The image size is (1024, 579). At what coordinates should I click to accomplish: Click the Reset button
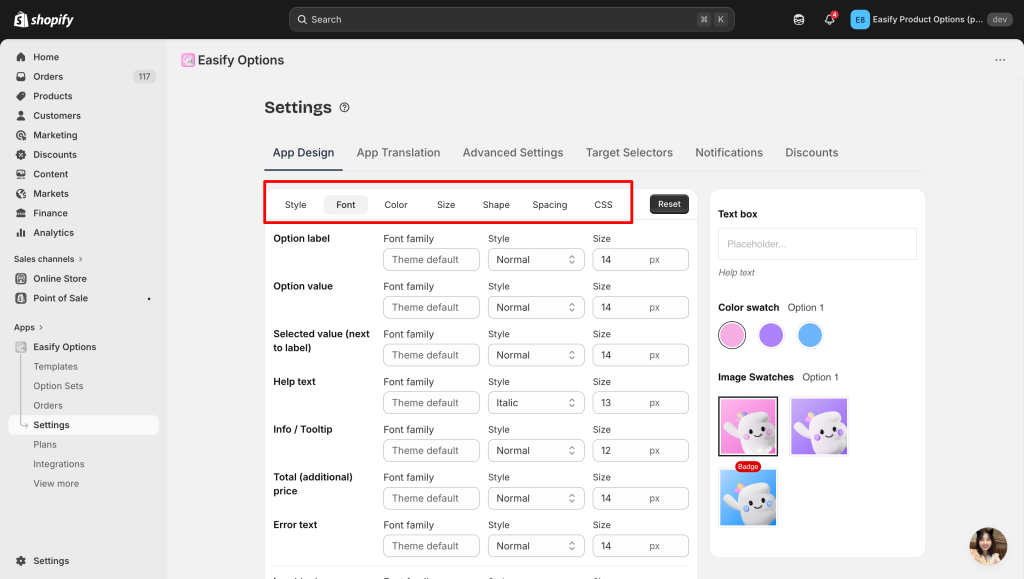(669, 204)
